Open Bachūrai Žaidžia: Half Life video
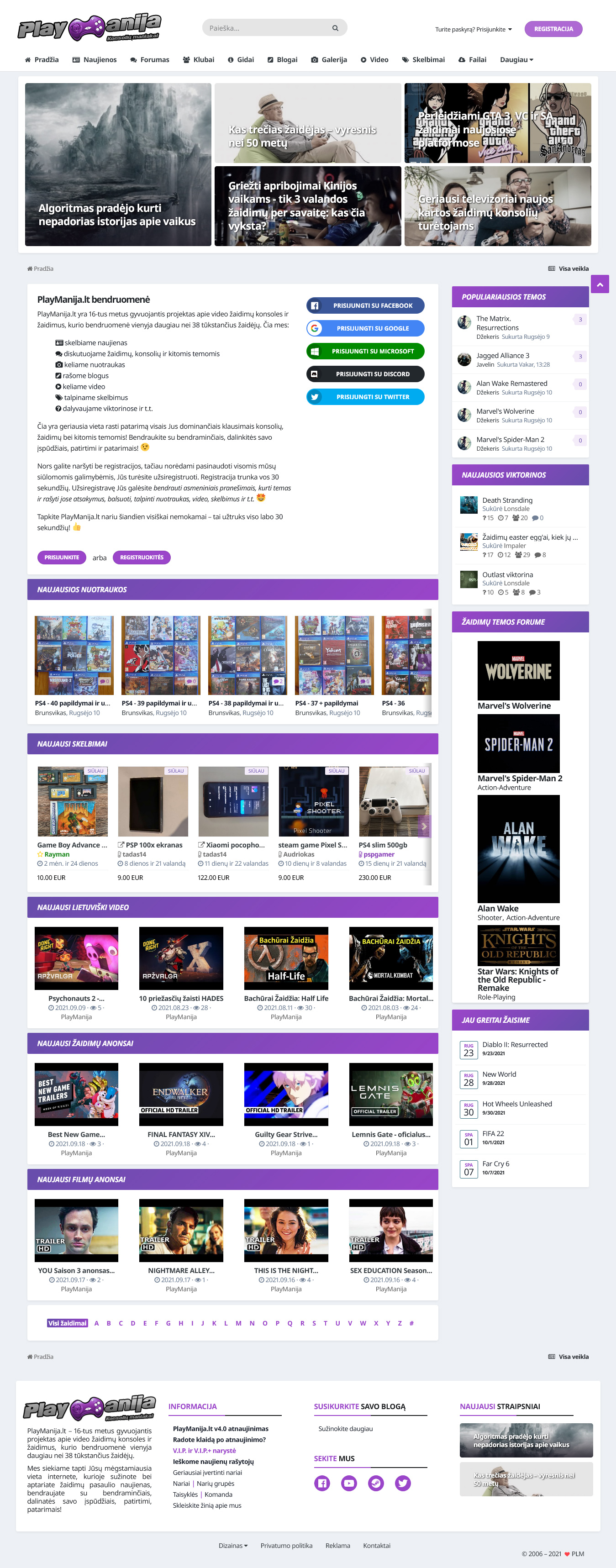The image size is (616, 1568). coord(286,958)
